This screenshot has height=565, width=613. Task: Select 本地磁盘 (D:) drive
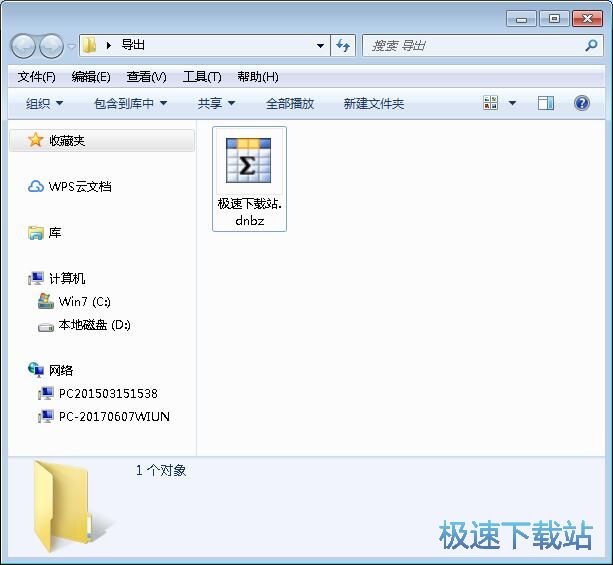pyautogui.click(x=94, y=325)
